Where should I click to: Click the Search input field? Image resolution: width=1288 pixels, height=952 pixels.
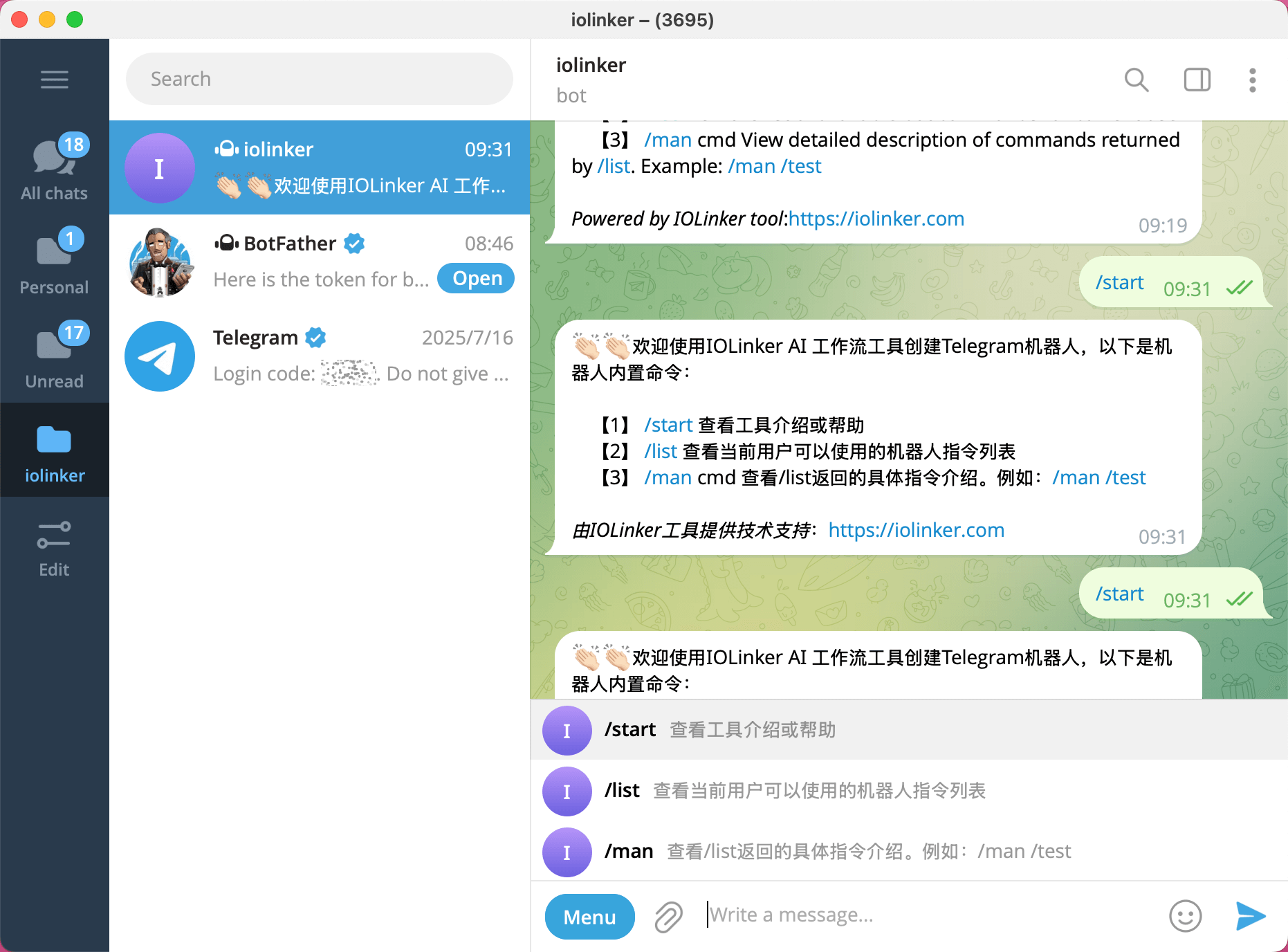coord(320,78)
